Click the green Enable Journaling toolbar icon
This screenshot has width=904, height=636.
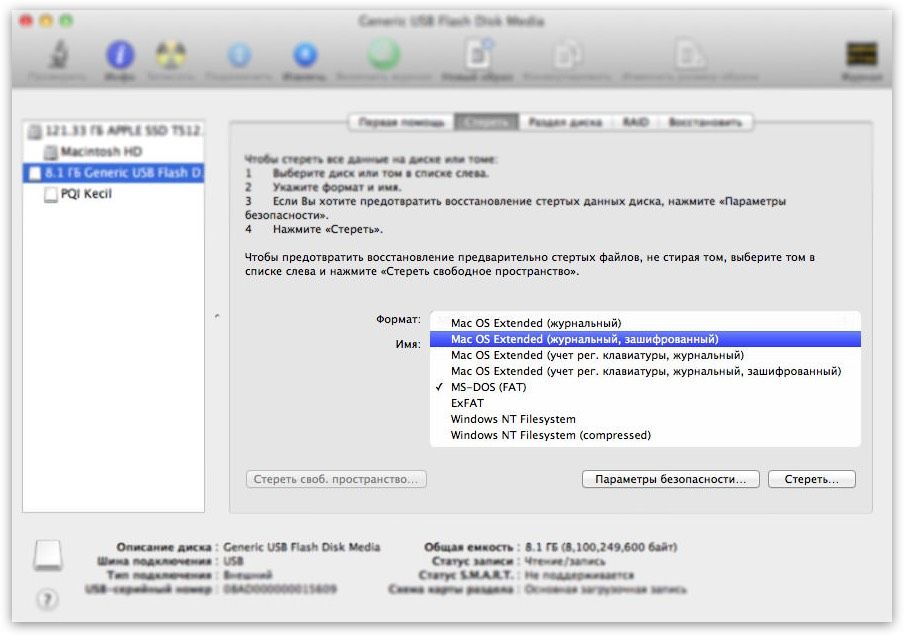coord(384,54)
